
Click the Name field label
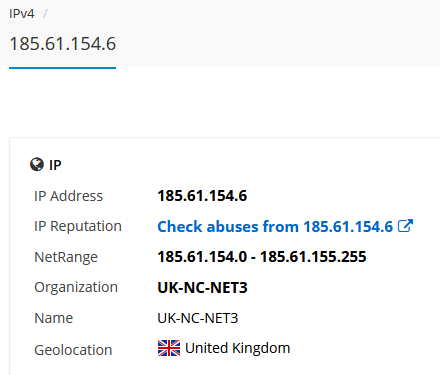coord(53,318)
